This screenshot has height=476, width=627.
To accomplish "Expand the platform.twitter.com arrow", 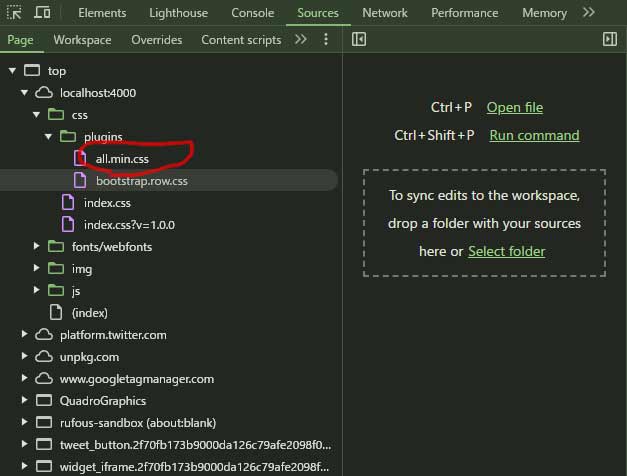I will (25, 335).
